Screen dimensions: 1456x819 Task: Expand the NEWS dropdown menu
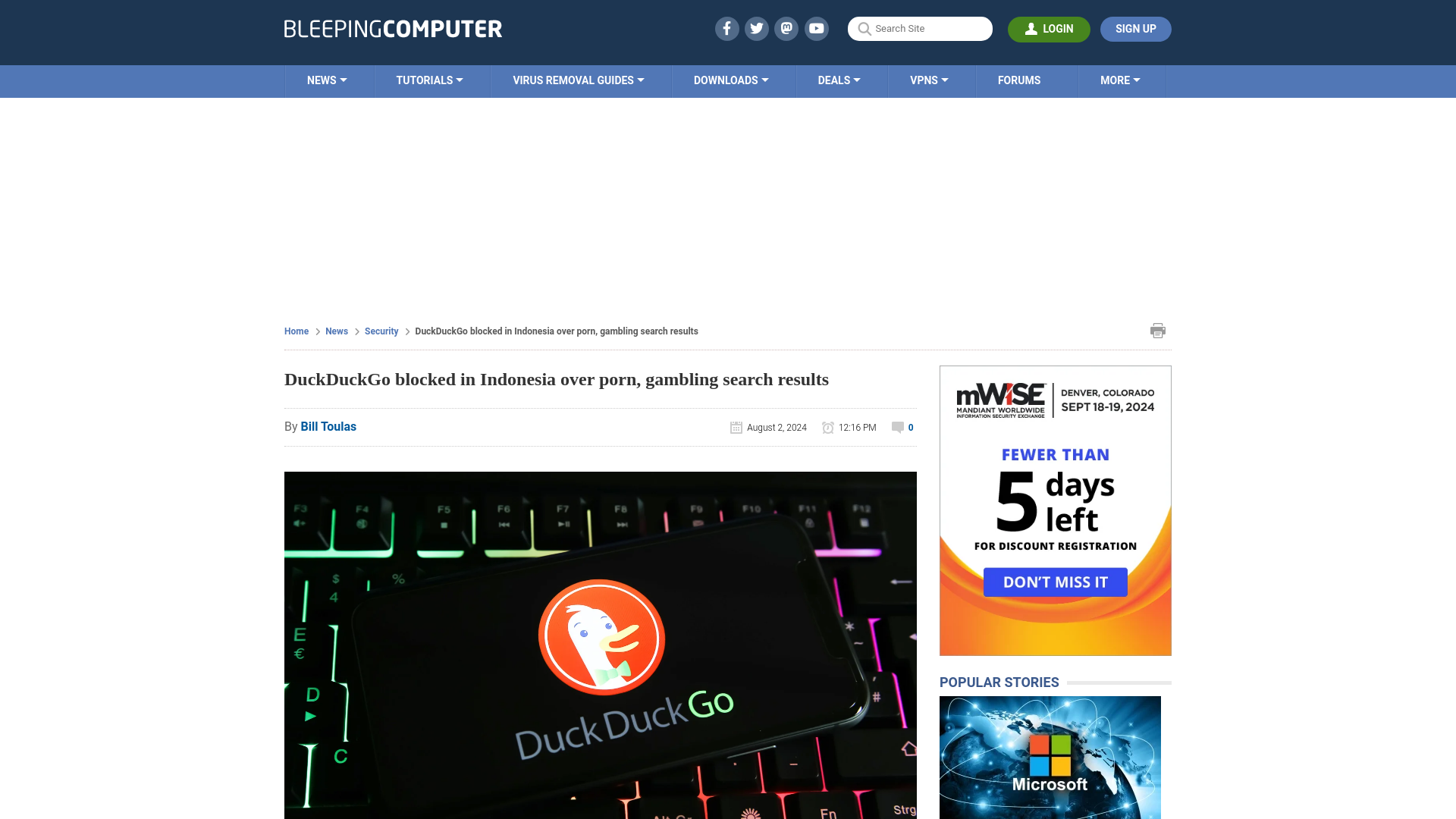(x=327, y=80)
